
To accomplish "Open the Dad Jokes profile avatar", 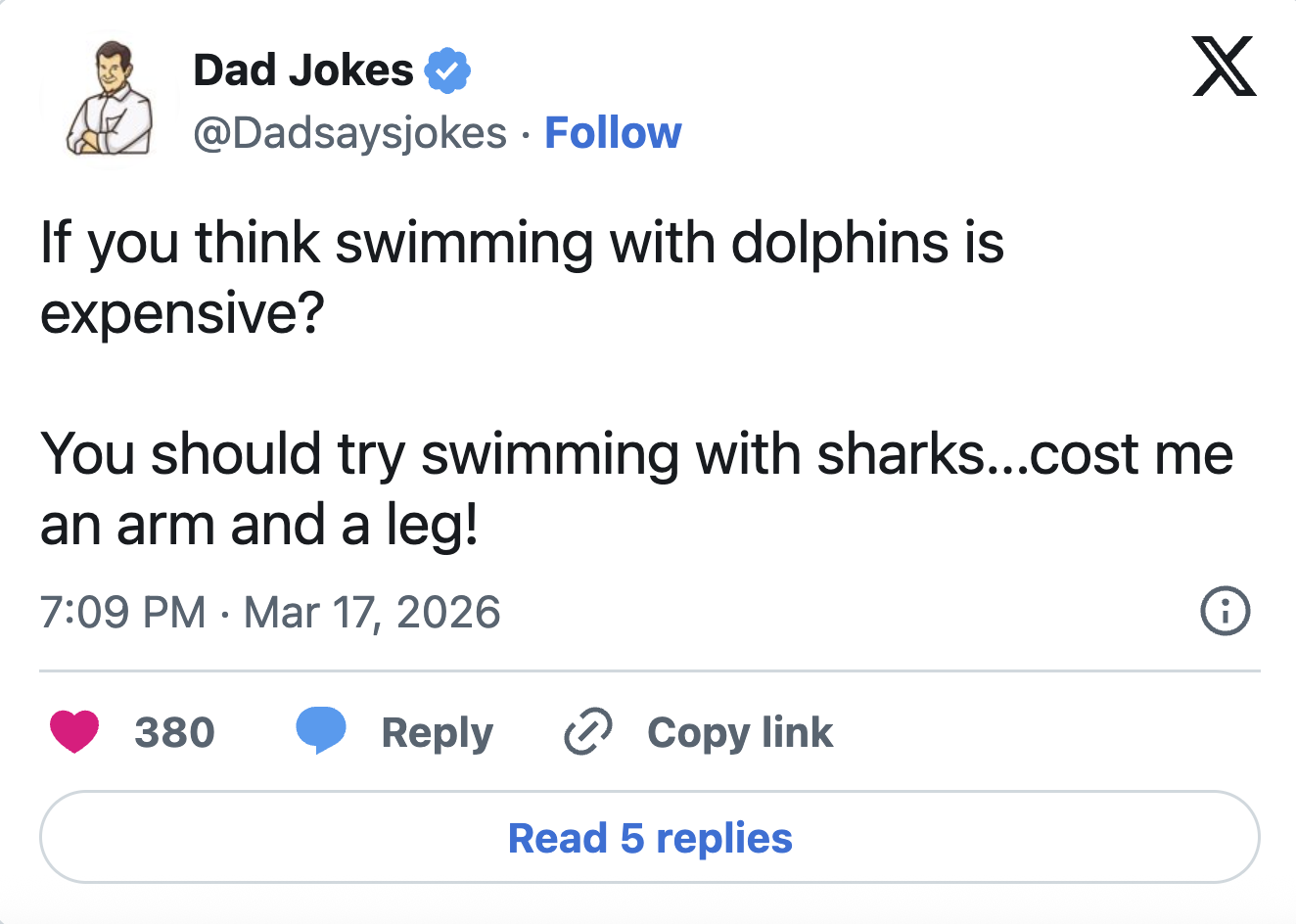I will (110, 99).
